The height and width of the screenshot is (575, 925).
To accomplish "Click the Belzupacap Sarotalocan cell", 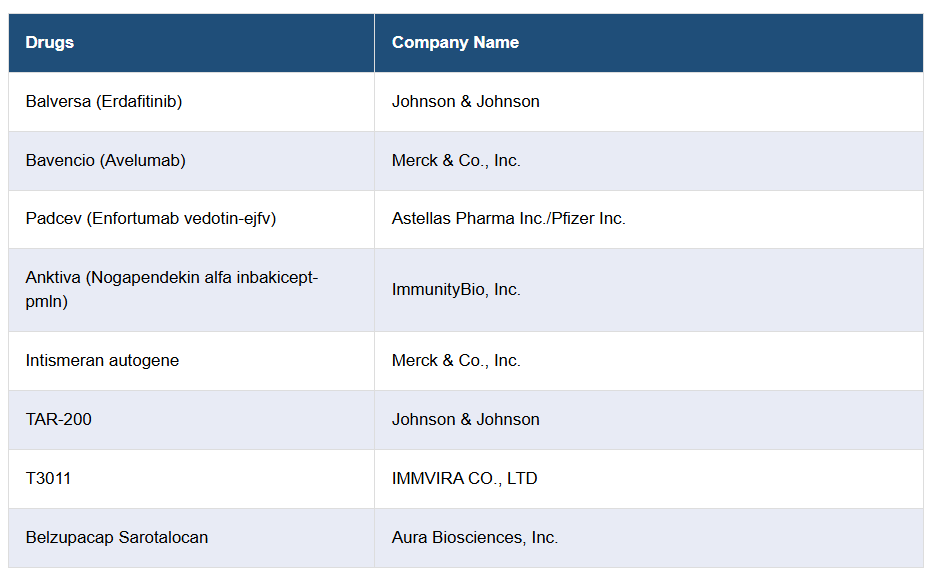I will [117, 538].
